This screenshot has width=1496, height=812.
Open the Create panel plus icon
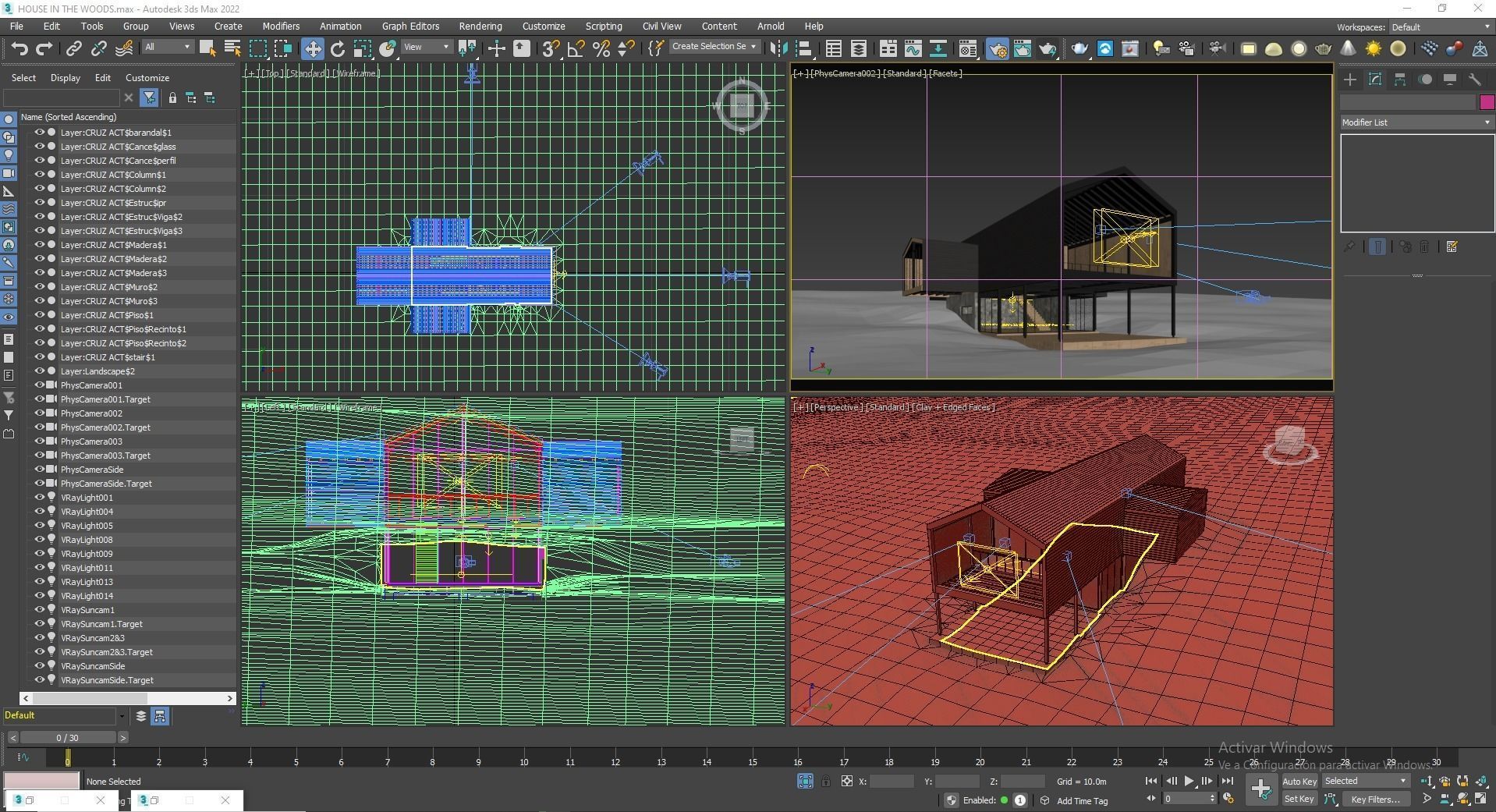click(1350, 80)
